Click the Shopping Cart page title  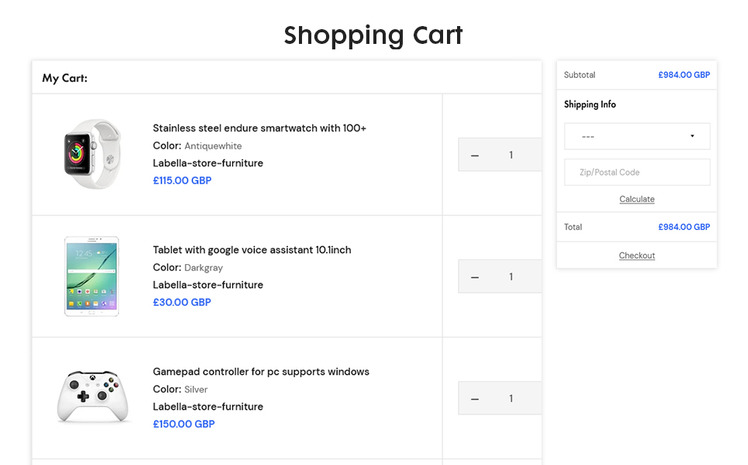click(x=374, y=35)
